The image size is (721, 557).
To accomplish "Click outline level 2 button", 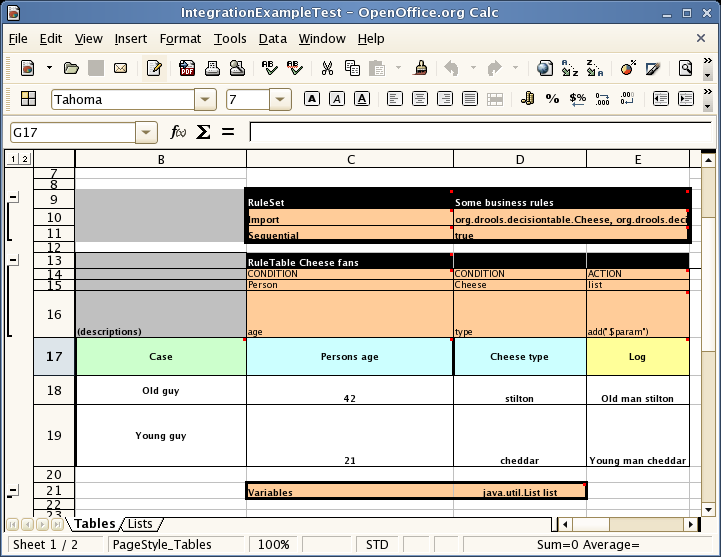I will [25, 159].
